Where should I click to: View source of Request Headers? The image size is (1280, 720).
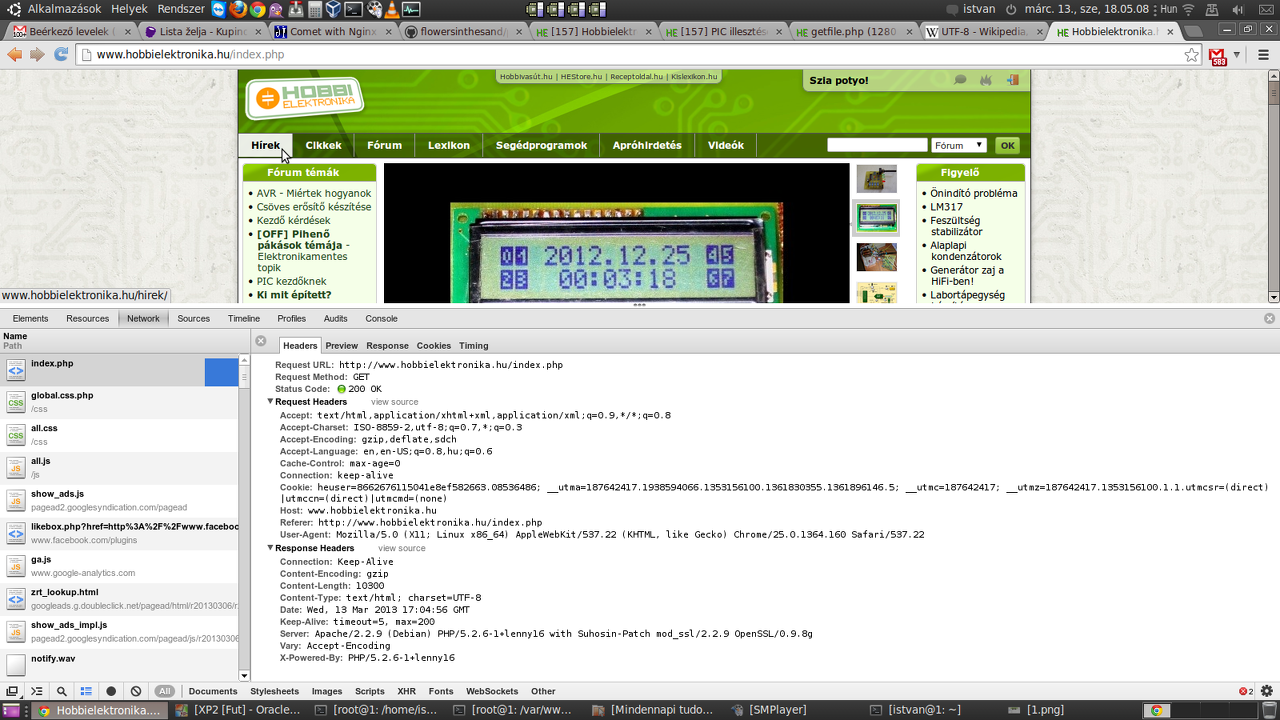click(x=395, y=402)
